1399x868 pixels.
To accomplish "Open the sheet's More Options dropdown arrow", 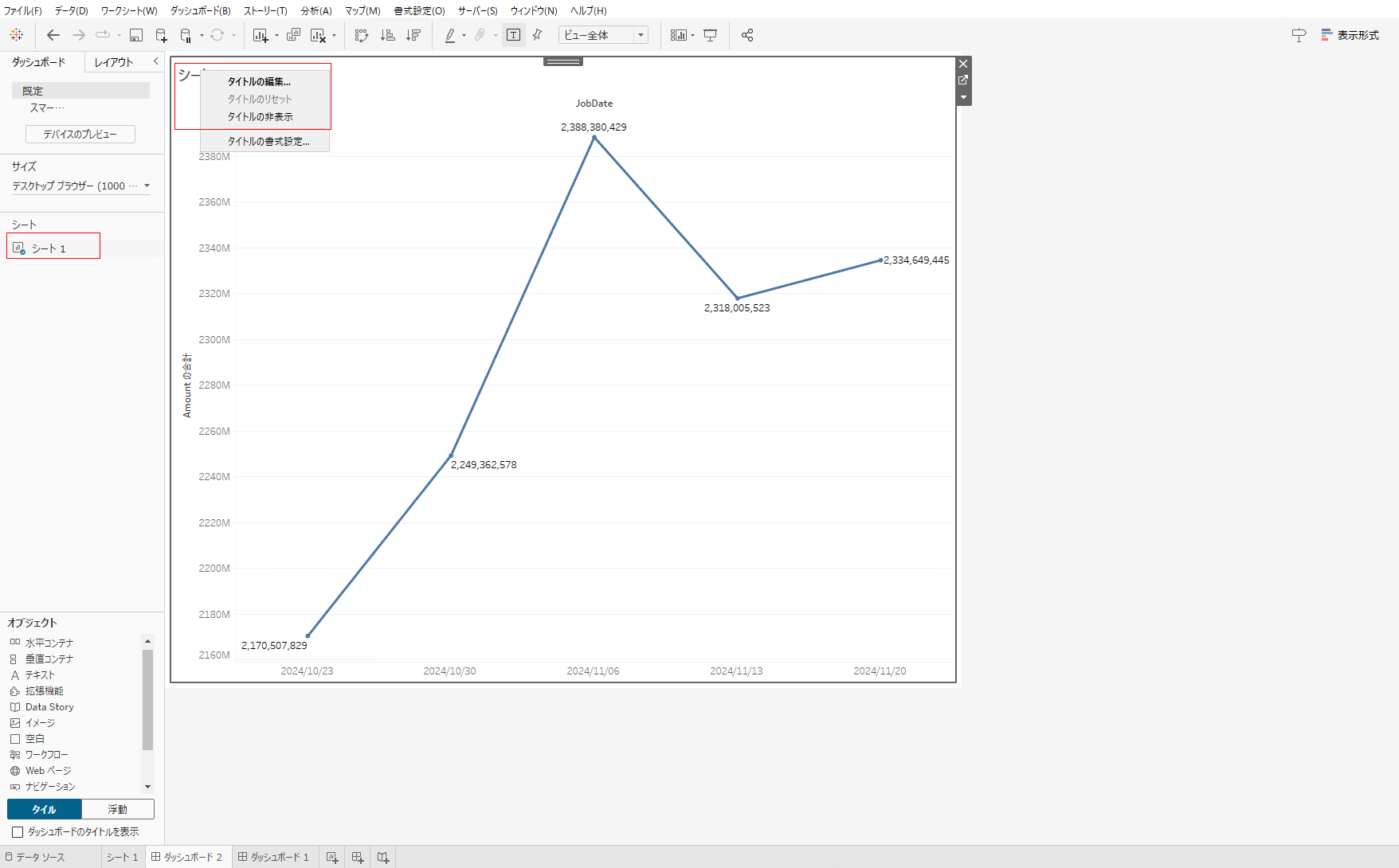I will (963, 97).
